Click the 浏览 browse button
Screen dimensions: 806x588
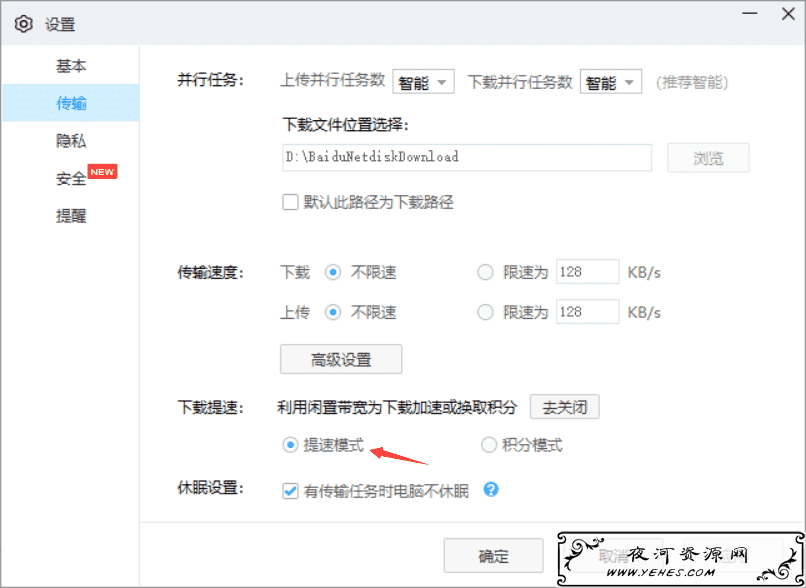708,158
